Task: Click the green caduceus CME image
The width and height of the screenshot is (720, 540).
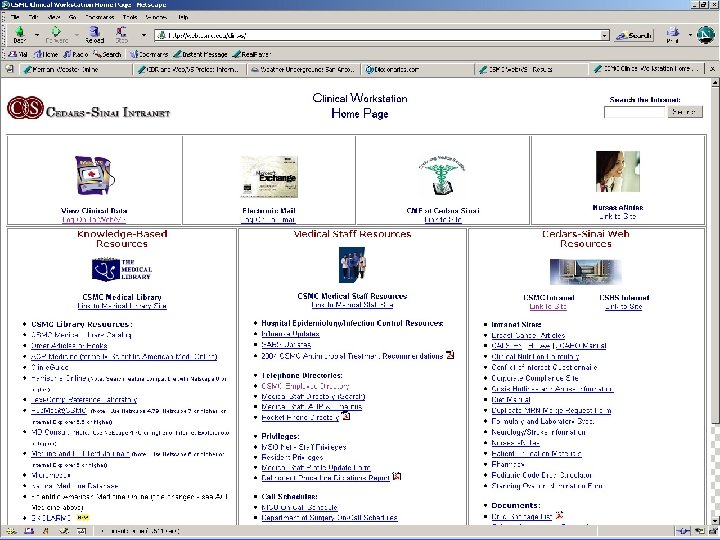Action: [442, 175]
